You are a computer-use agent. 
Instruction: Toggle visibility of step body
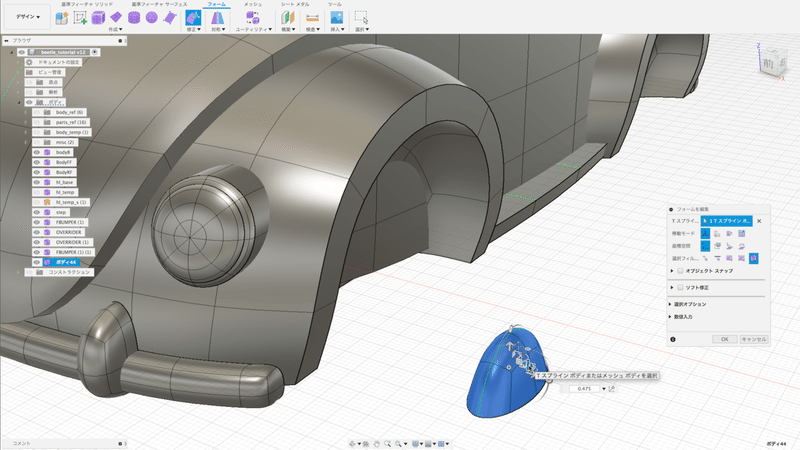(36, 212)
